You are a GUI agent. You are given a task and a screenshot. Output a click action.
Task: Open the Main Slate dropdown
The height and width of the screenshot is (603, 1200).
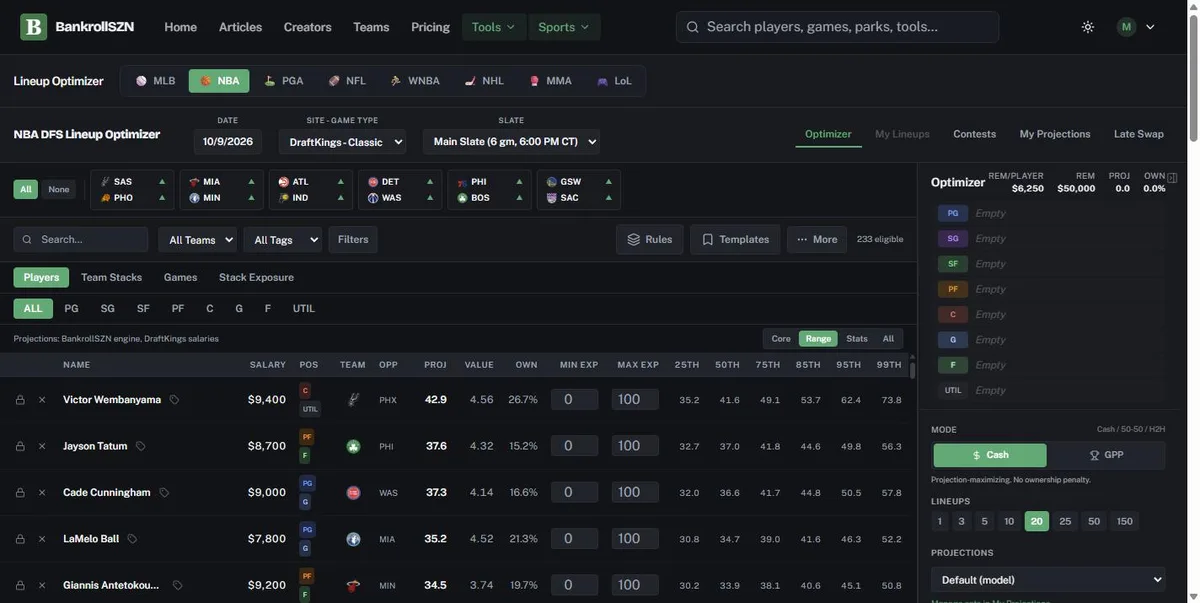pos(511,142)
